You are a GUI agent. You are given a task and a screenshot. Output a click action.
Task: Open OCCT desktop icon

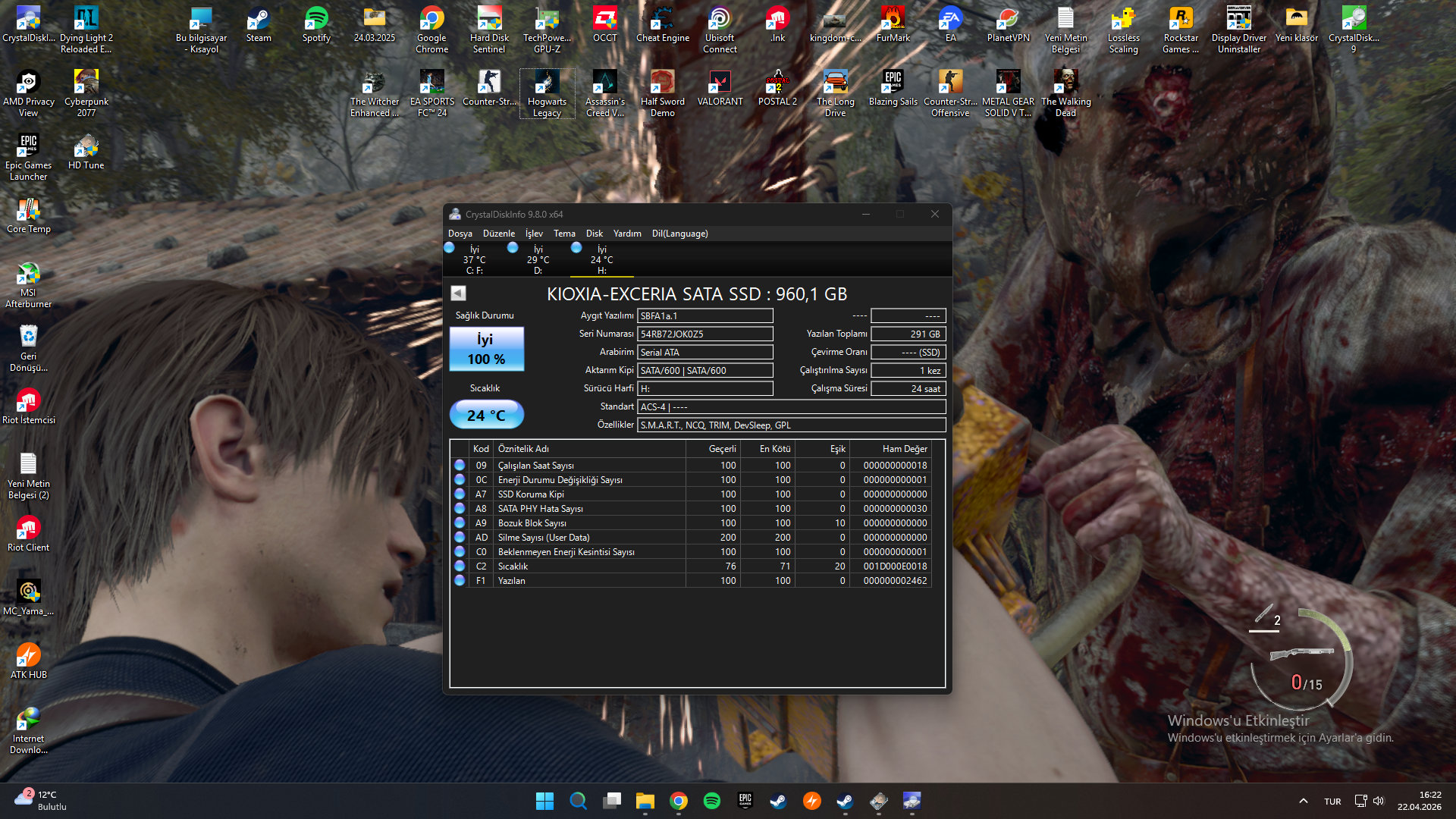[604, 25]
